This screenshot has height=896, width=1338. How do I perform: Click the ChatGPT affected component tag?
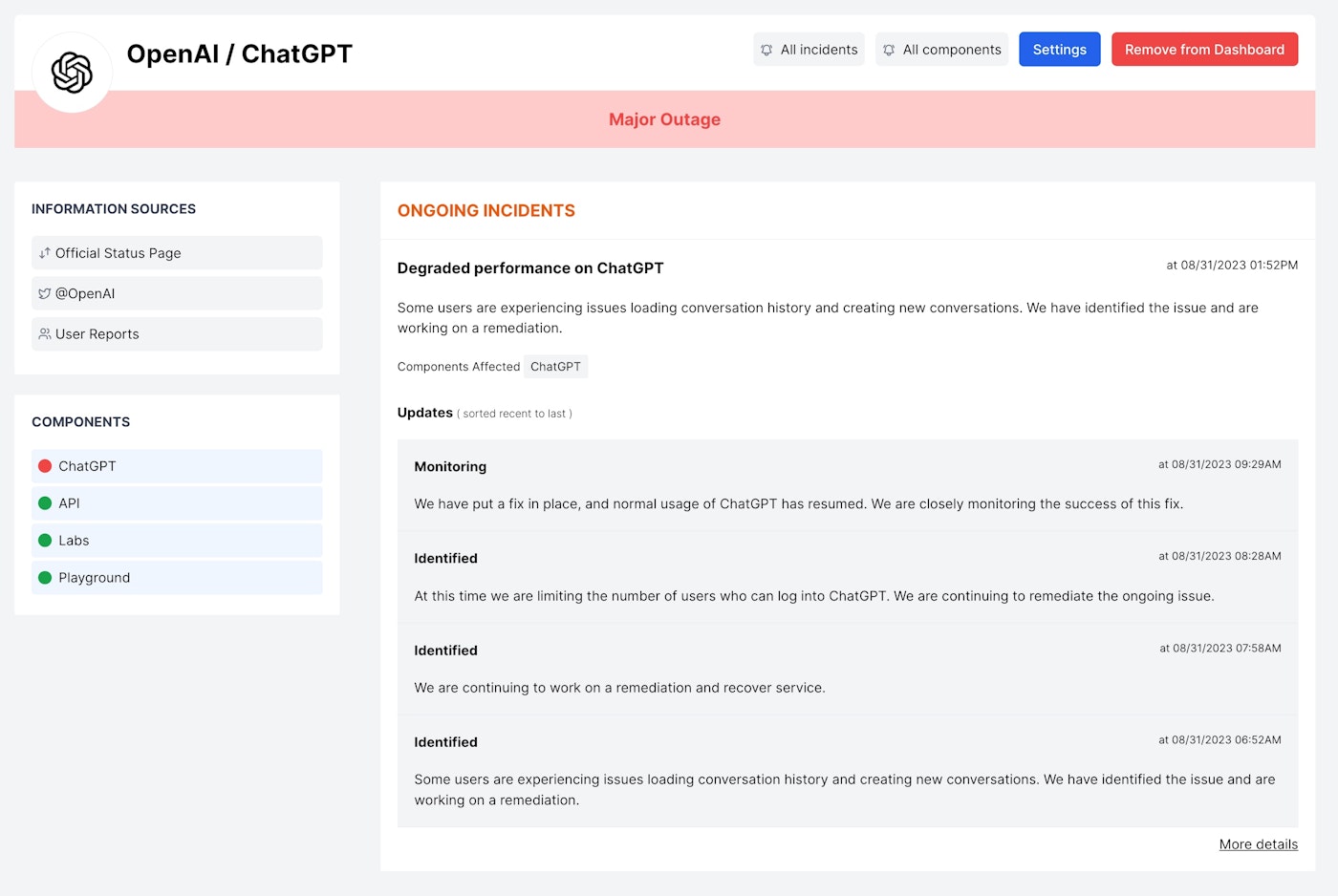pos(555,367)
